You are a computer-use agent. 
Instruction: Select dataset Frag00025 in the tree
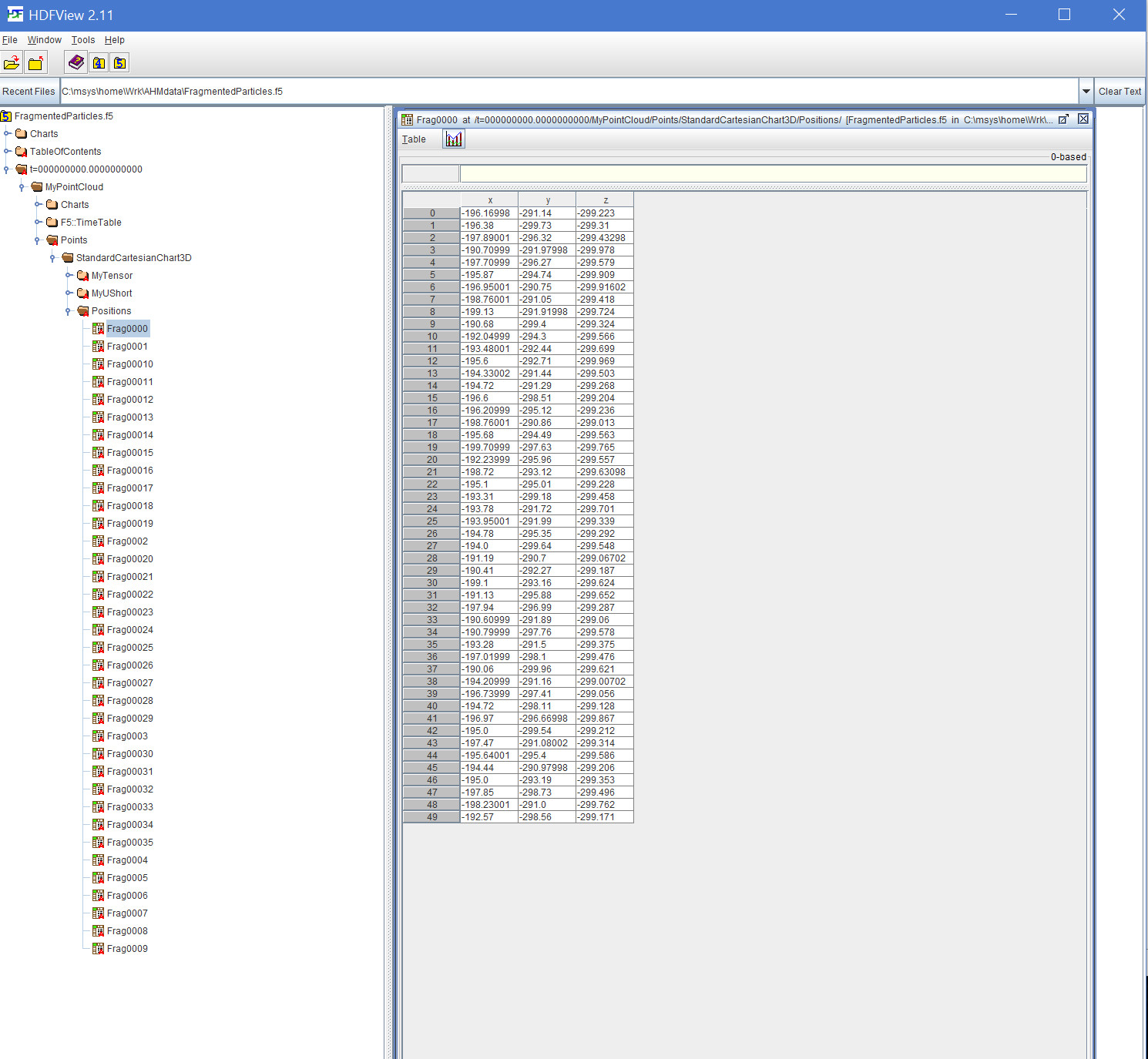coord(129,648)
